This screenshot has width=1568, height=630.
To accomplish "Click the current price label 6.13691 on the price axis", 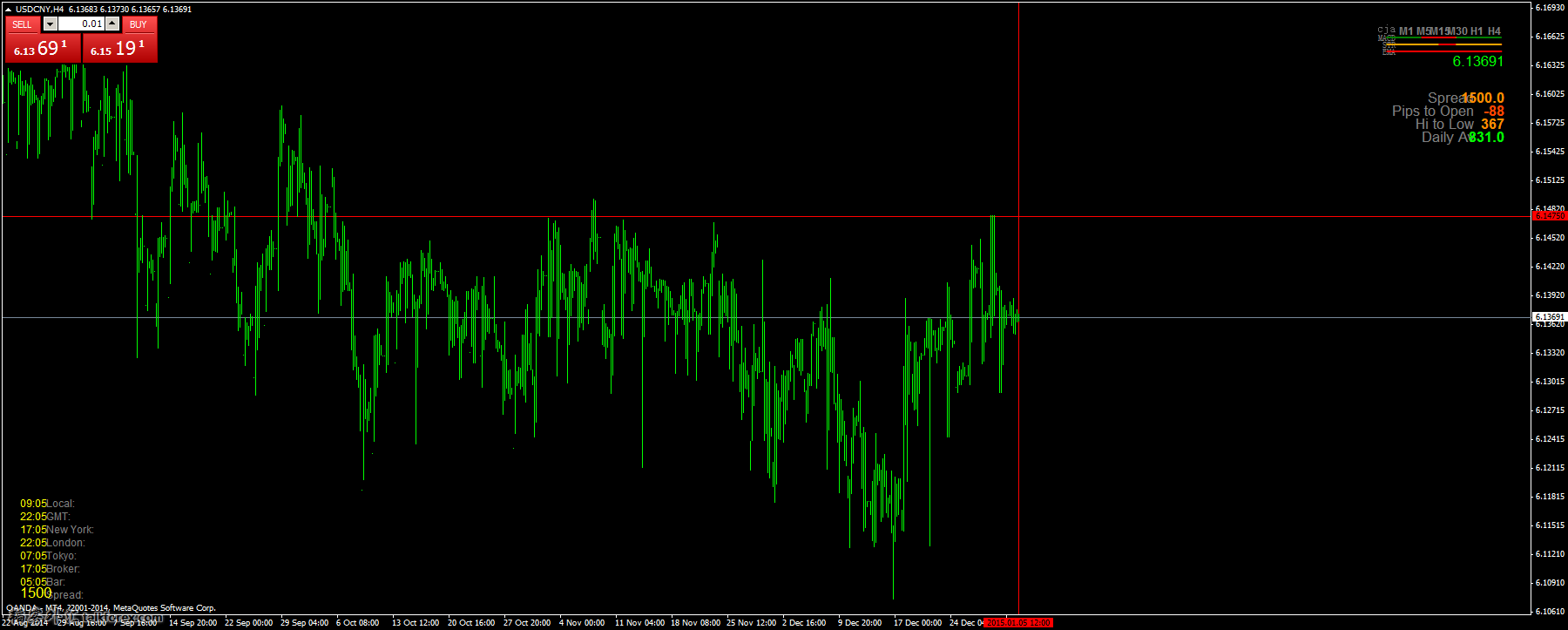I will (1550, 317).
